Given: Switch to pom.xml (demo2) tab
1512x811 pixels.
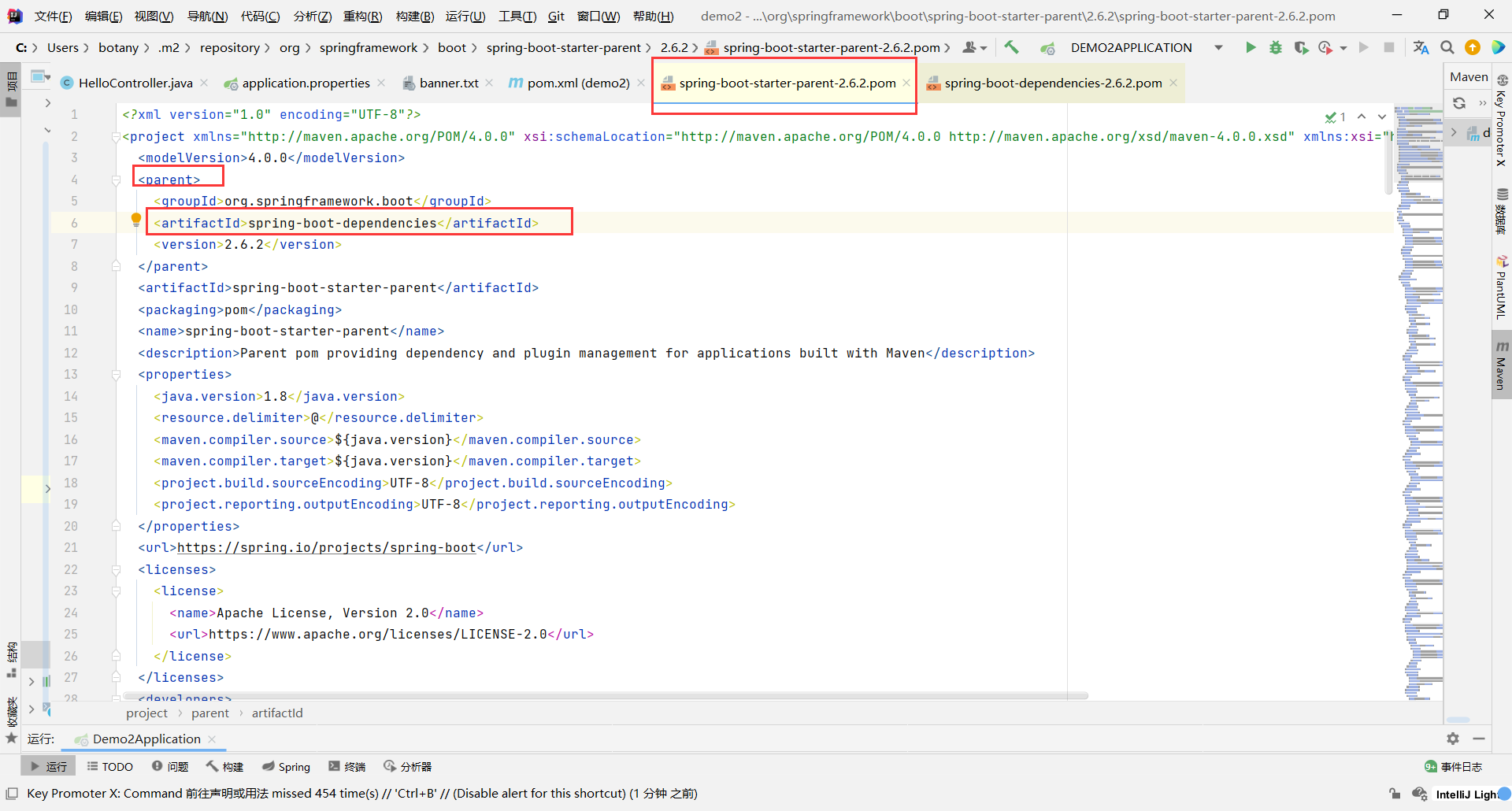Looking at the screenshot, I should click(578, 83).
